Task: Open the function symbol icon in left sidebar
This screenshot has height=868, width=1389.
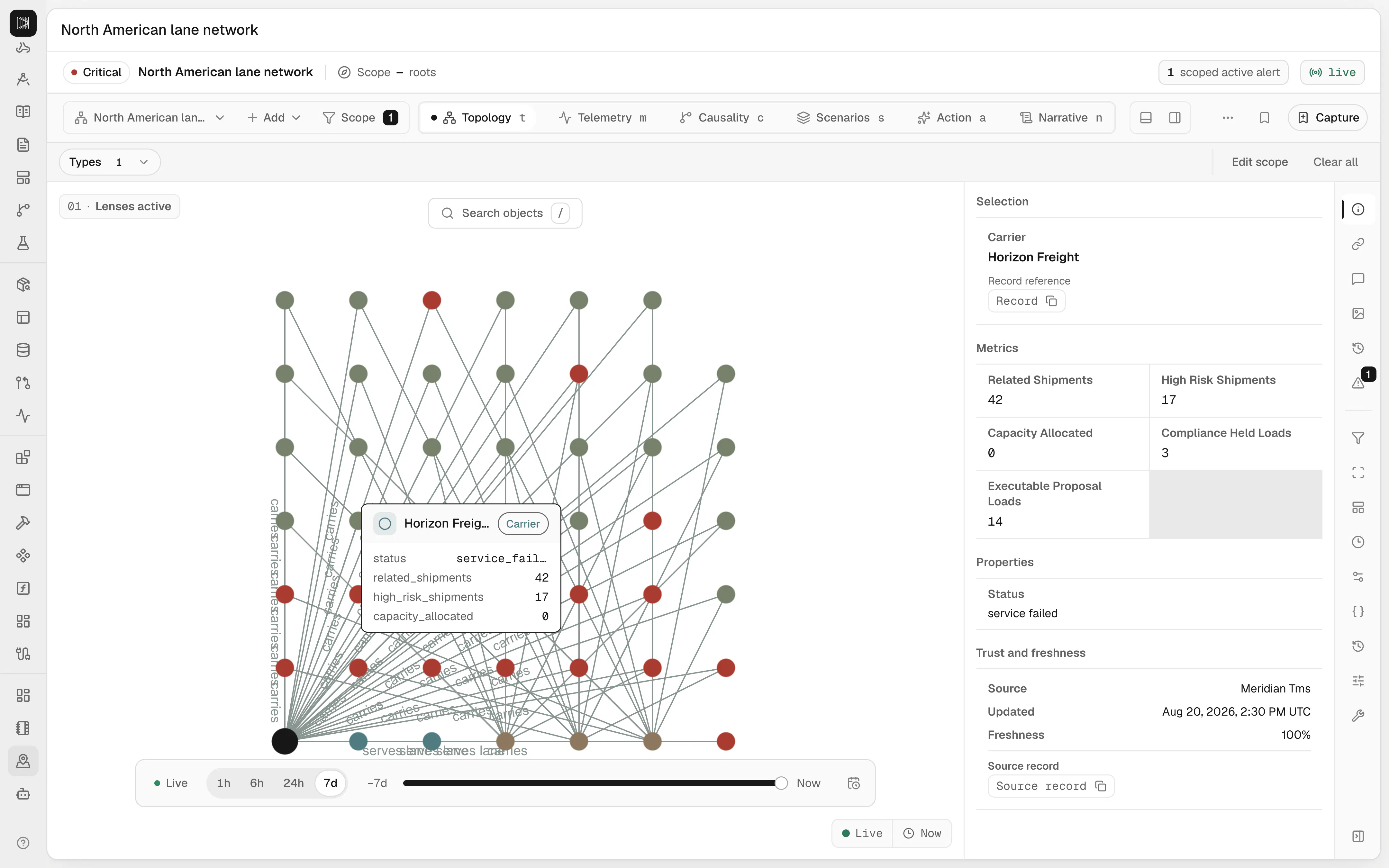Action: (x=23, y=588)
